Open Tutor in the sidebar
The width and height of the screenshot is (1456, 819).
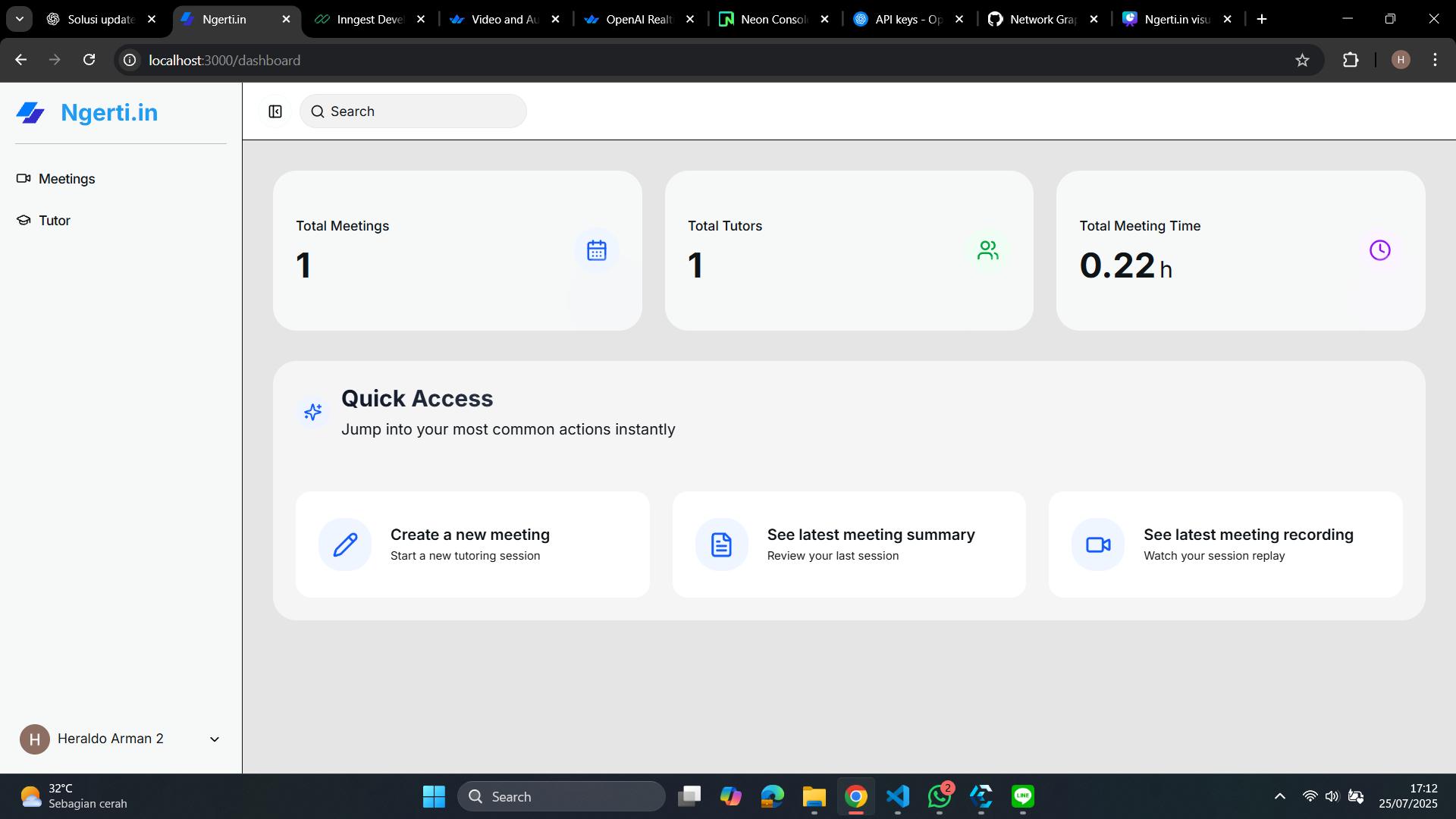point(54,221)
